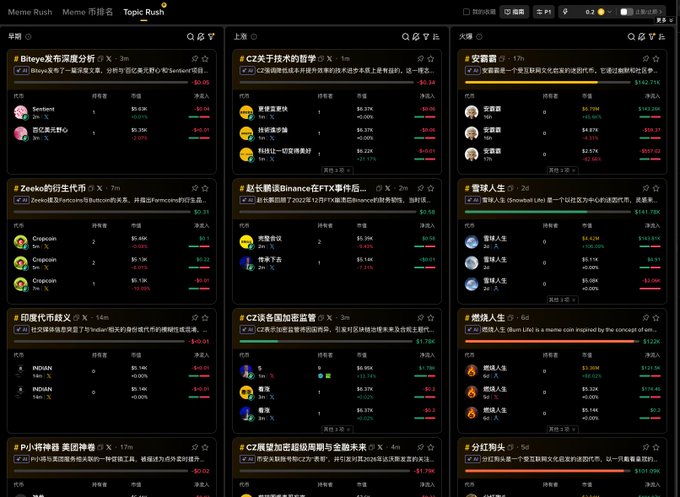Click the info icon beside 上涨

[254, 37]
